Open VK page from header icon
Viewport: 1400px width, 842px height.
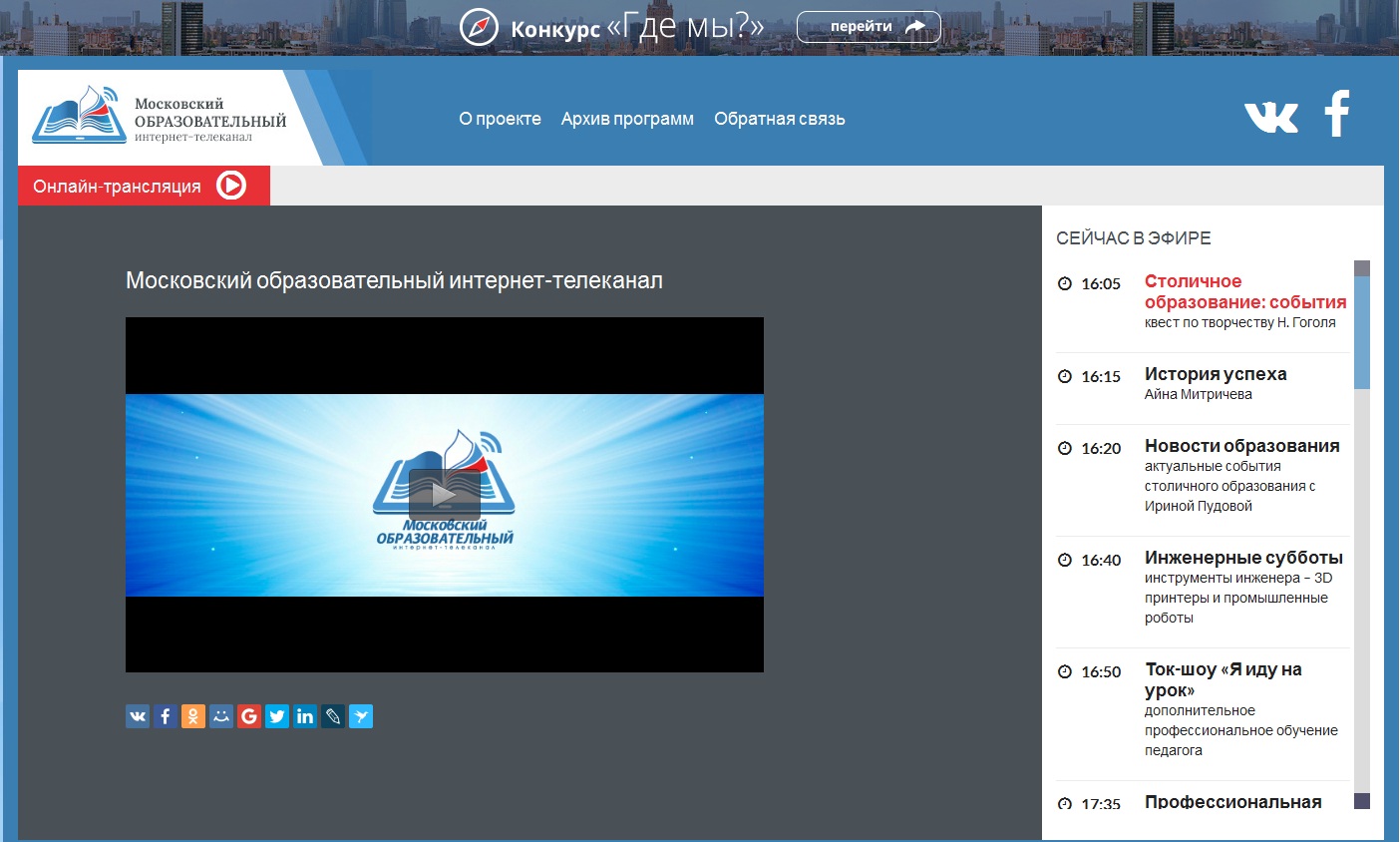click(x=1271, y=117)
